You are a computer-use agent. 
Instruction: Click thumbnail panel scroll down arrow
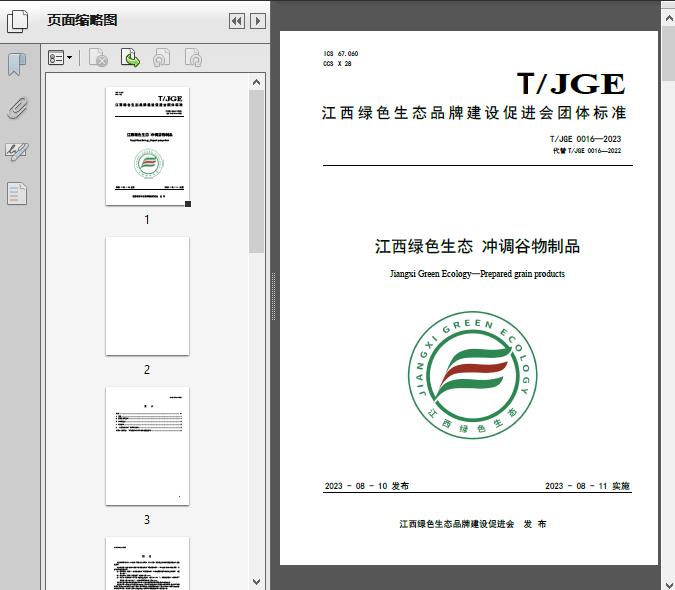(257, 582)
